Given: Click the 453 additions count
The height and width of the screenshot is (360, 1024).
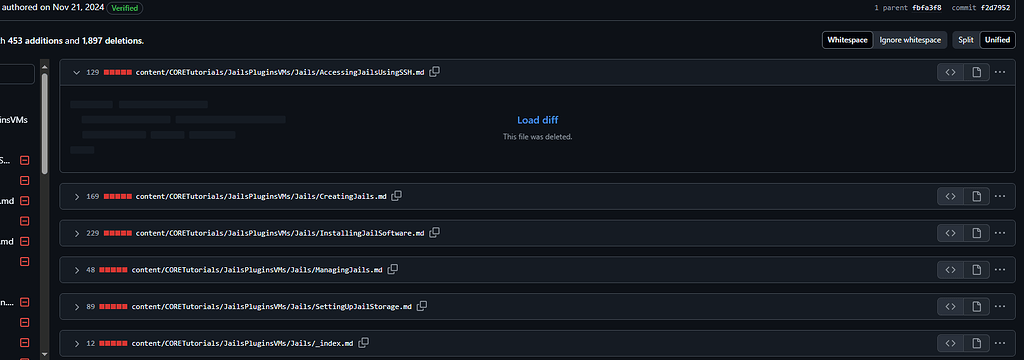Looking at the screenshot, I should tap(35, 41).
